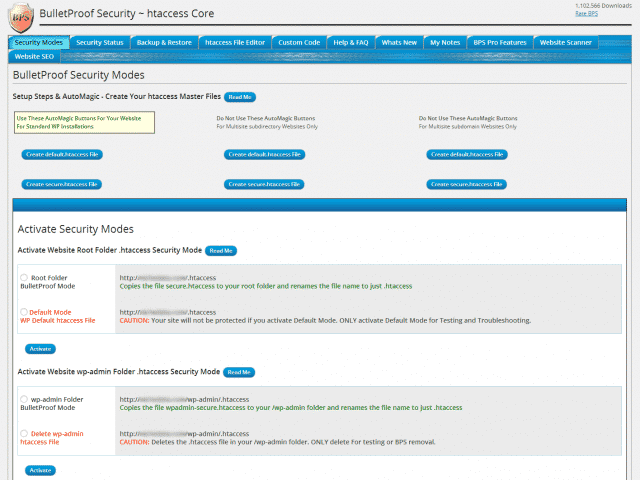The height and width of the screenshot is (480, 640).
Task: Switch to Backup & Restore tab
Action: [164, 42]
